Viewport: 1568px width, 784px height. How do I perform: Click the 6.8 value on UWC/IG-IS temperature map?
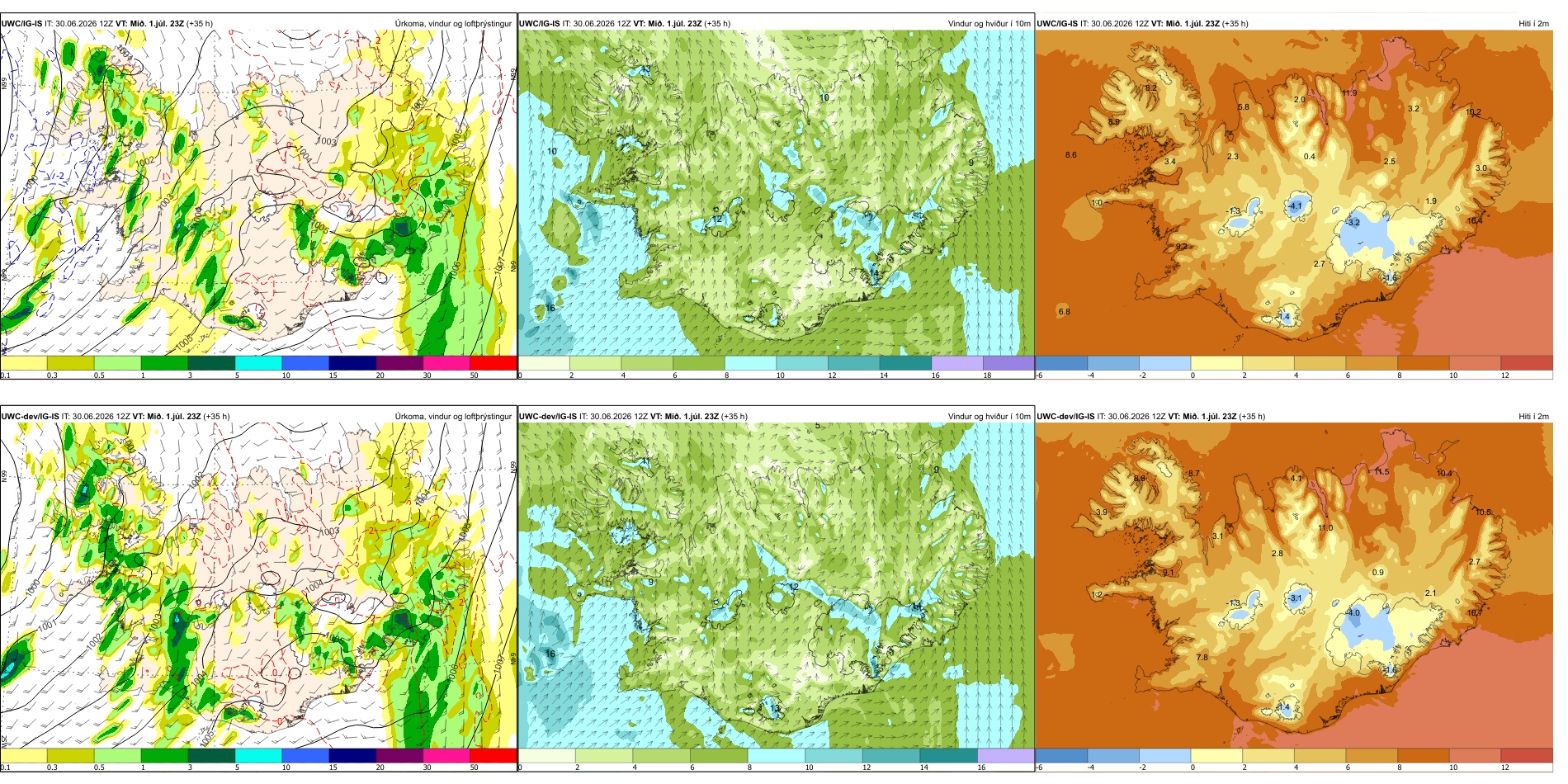click(x=1065, y=311)
